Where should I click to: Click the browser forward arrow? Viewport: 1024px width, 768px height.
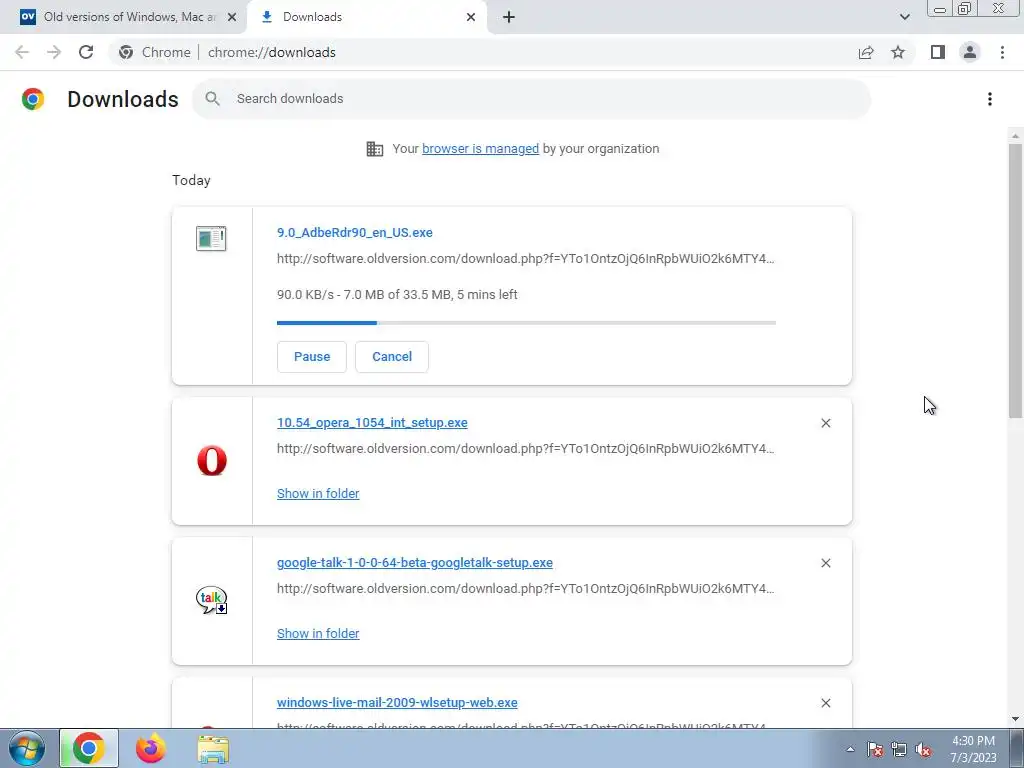54,52
